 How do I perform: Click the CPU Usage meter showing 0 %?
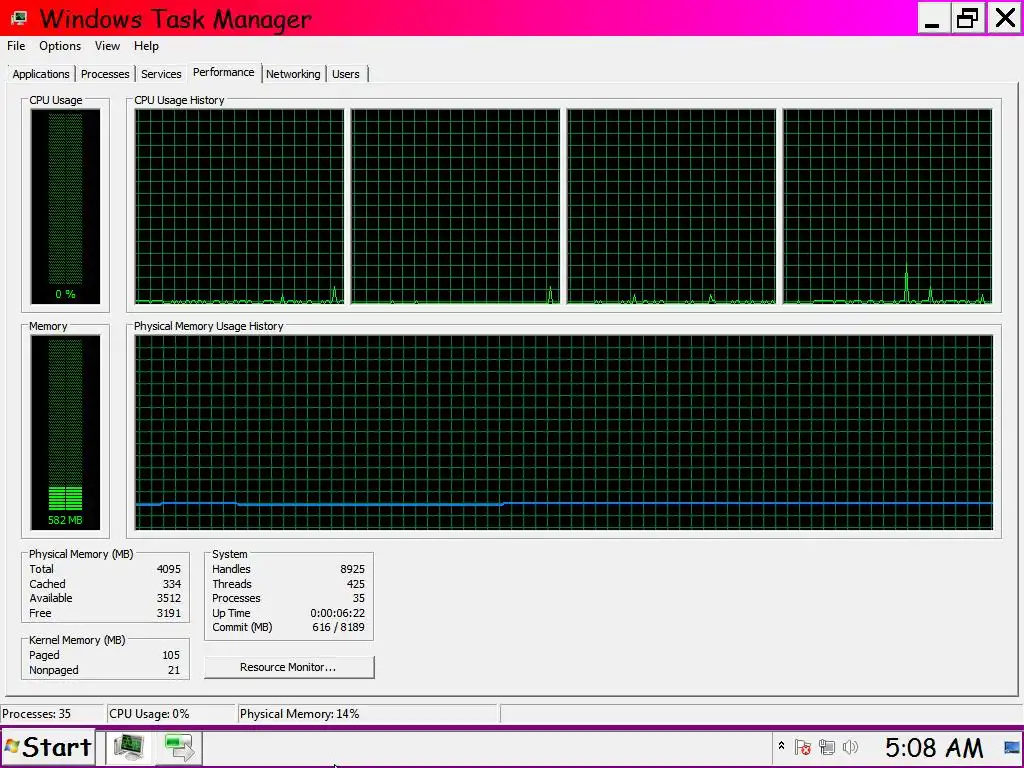[x=65, y=206]
